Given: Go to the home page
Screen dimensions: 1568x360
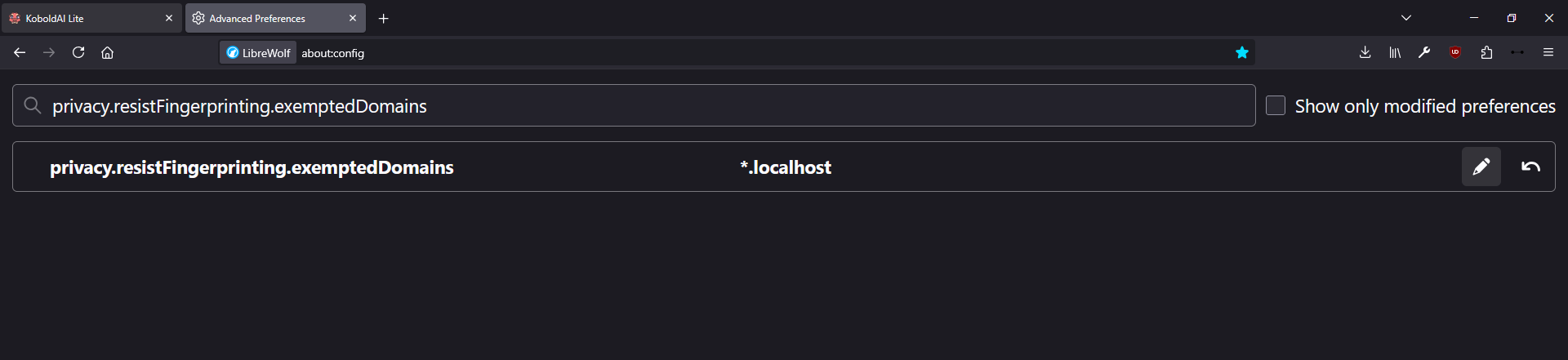Looking at the screenshot, I should [x=107, y=52].
